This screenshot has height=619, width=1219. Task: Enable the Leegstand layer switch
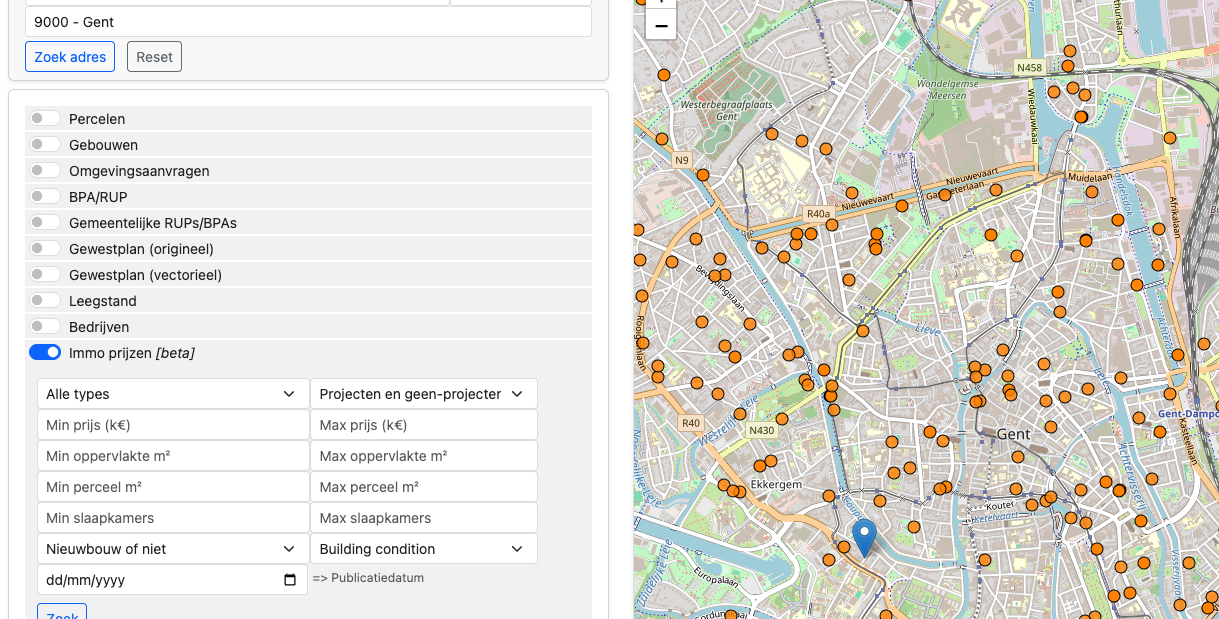tap(45, 300)
